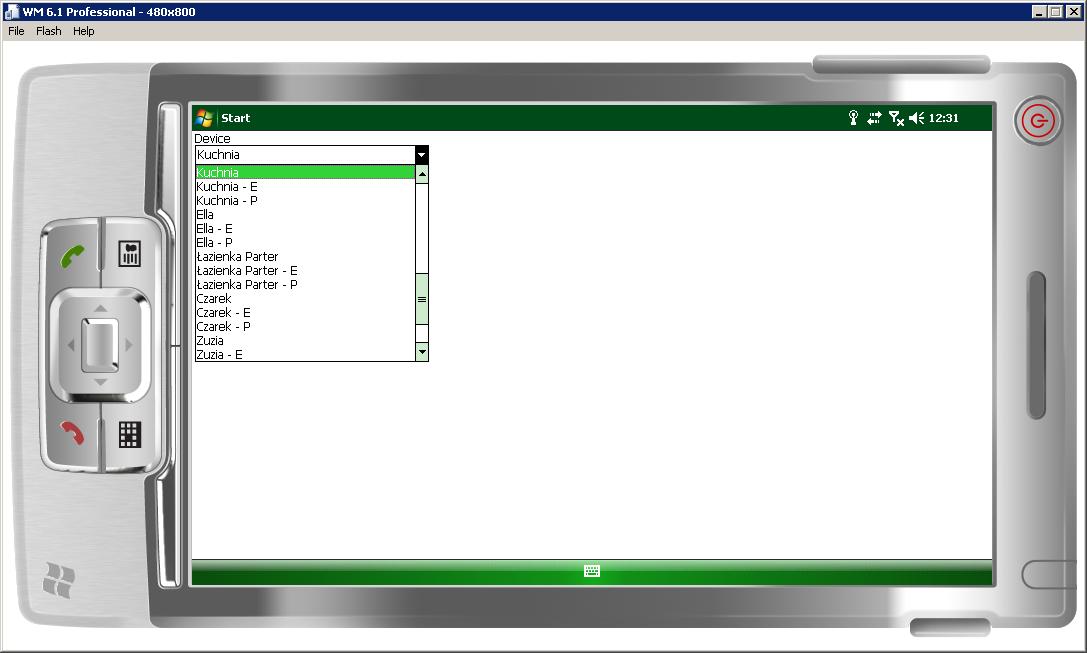Click the green call phone button
This screenshot has width=1087, height=653.
[72, 256]
